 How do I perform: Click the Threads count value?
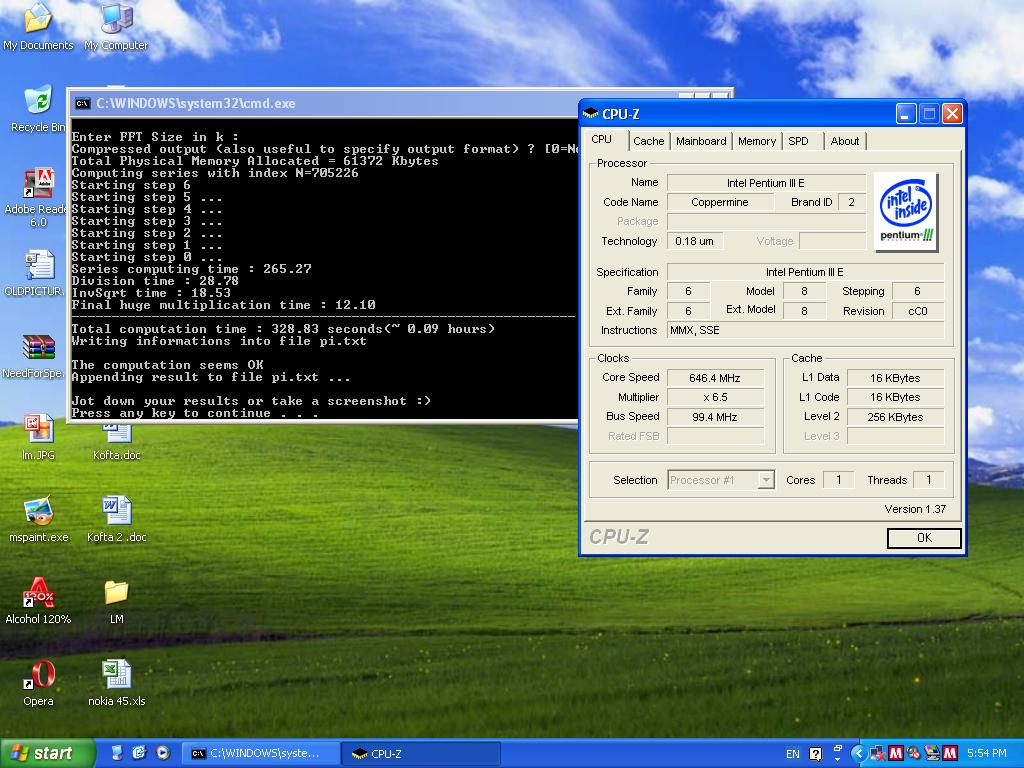tap(929, 480)
